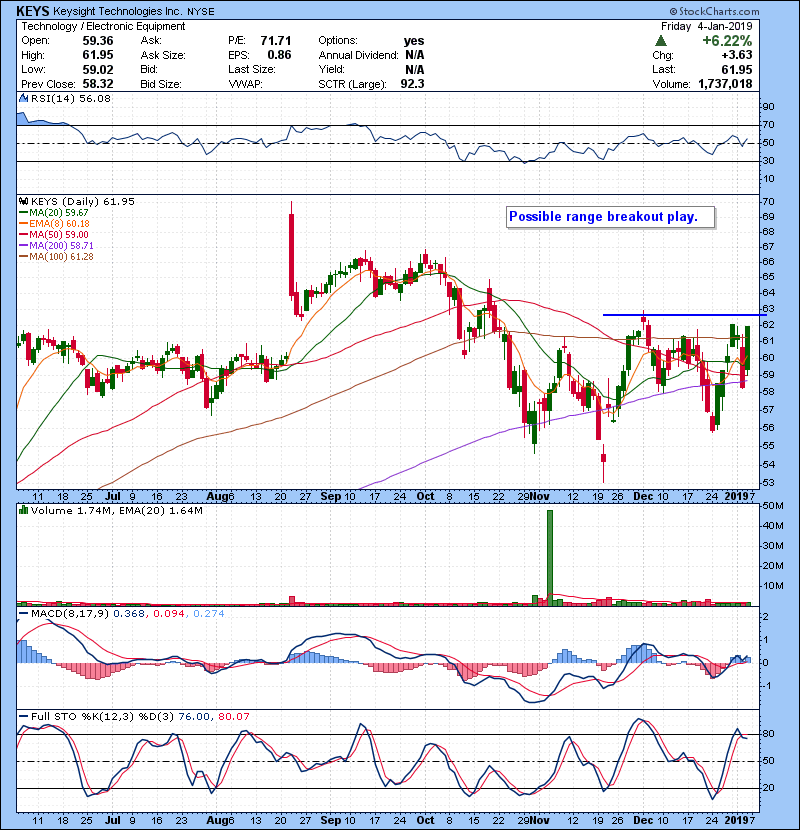The width and height of the screenshot is (800, 830).
Task: Click the Volume value 1,737,018
Action: 725,84
